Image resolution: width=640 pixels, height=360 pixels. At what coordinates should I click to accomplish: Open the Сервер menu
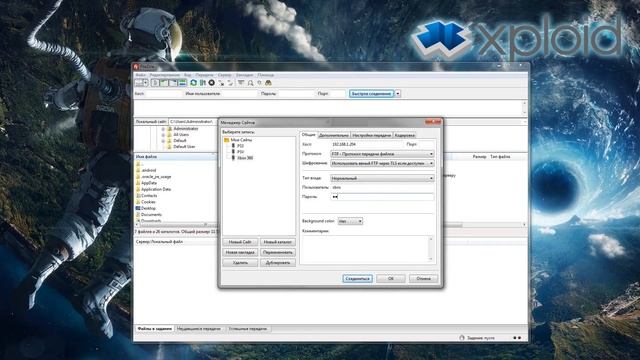pyautogui.click(x=224, y=75)
